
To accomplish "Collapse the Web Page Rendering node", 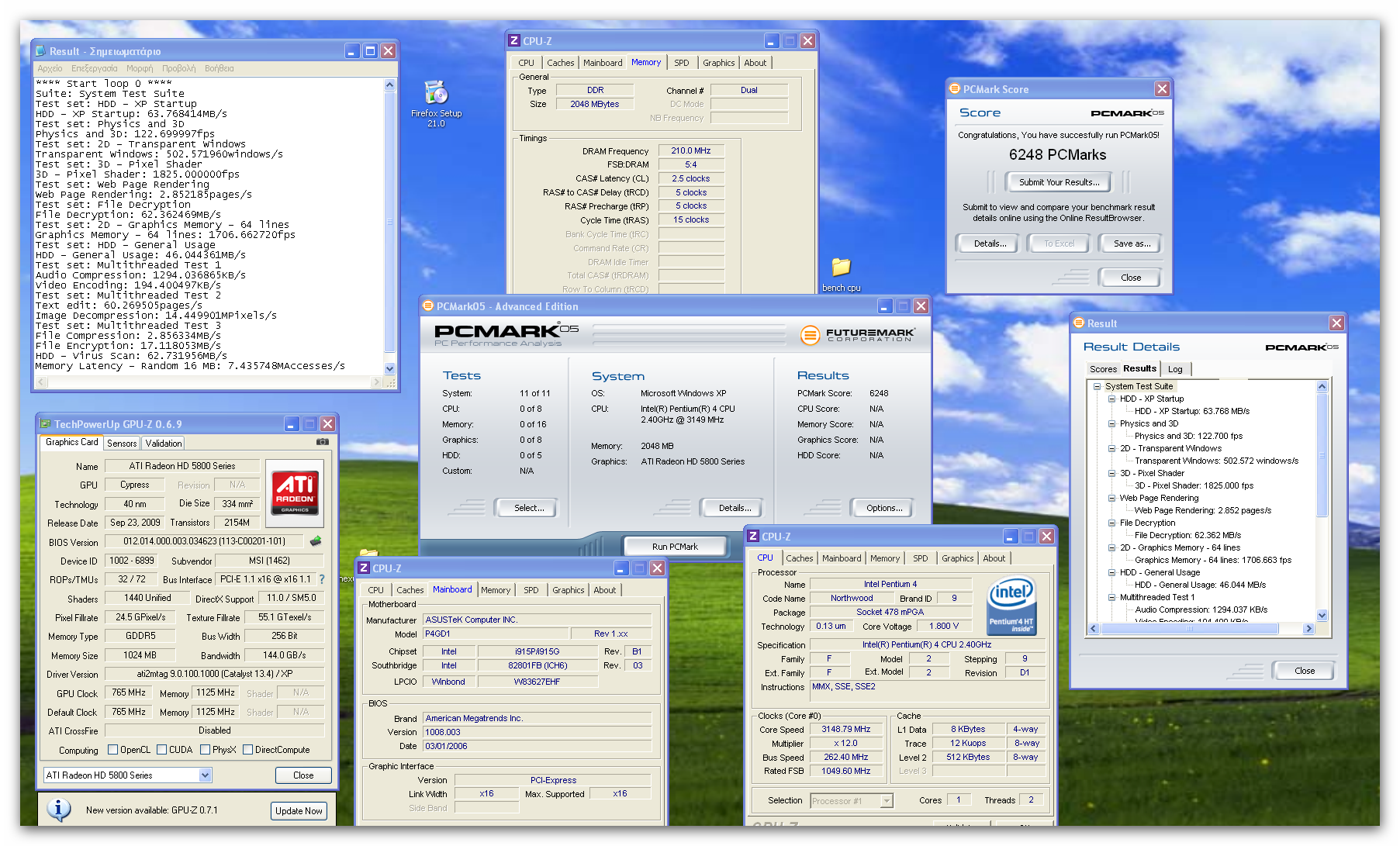I will point(1112,498).
